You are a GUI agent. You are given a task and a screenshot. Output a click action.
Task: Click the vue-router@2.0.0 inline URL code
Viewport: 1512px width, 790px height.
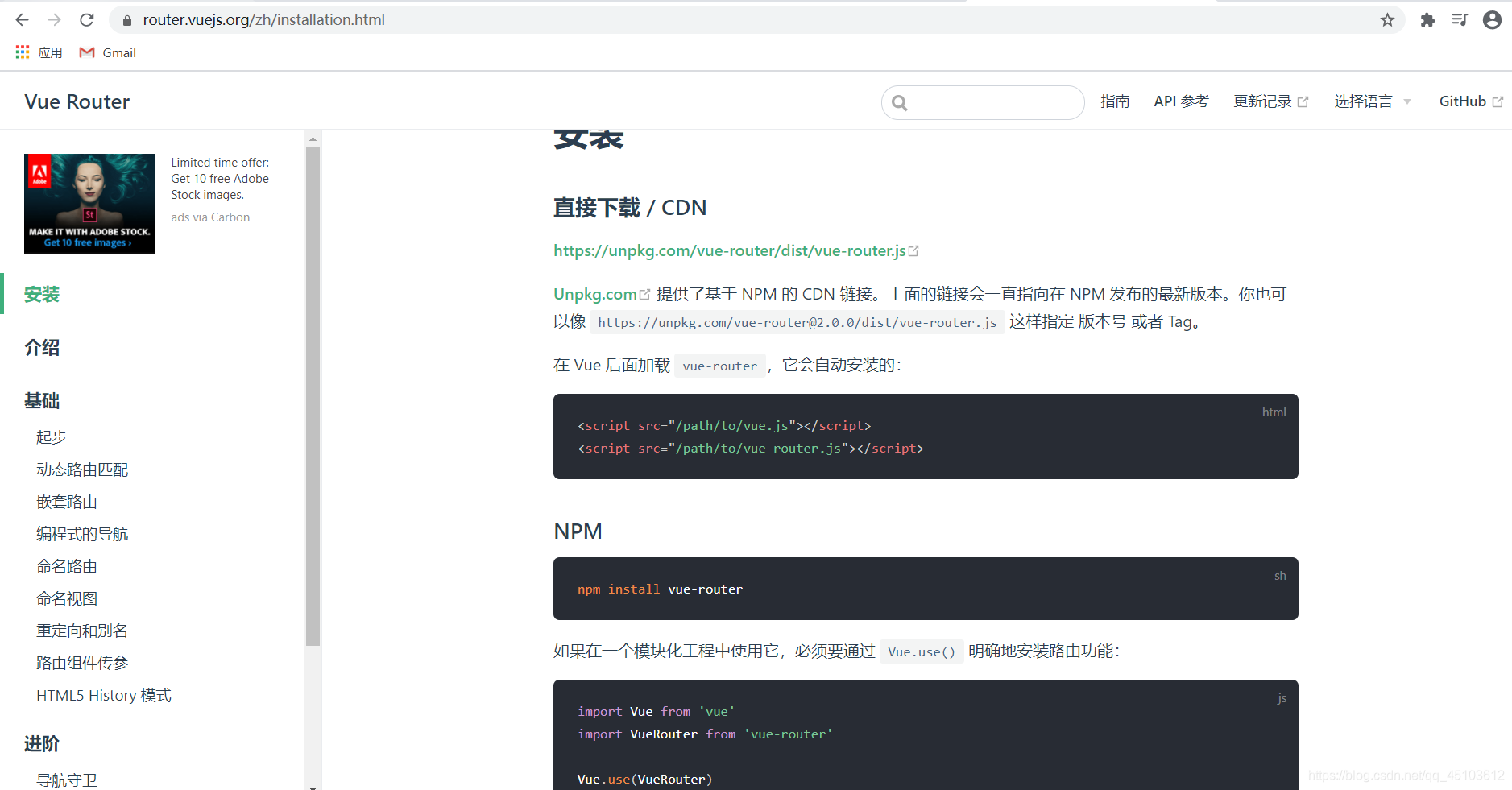[797, 322]
